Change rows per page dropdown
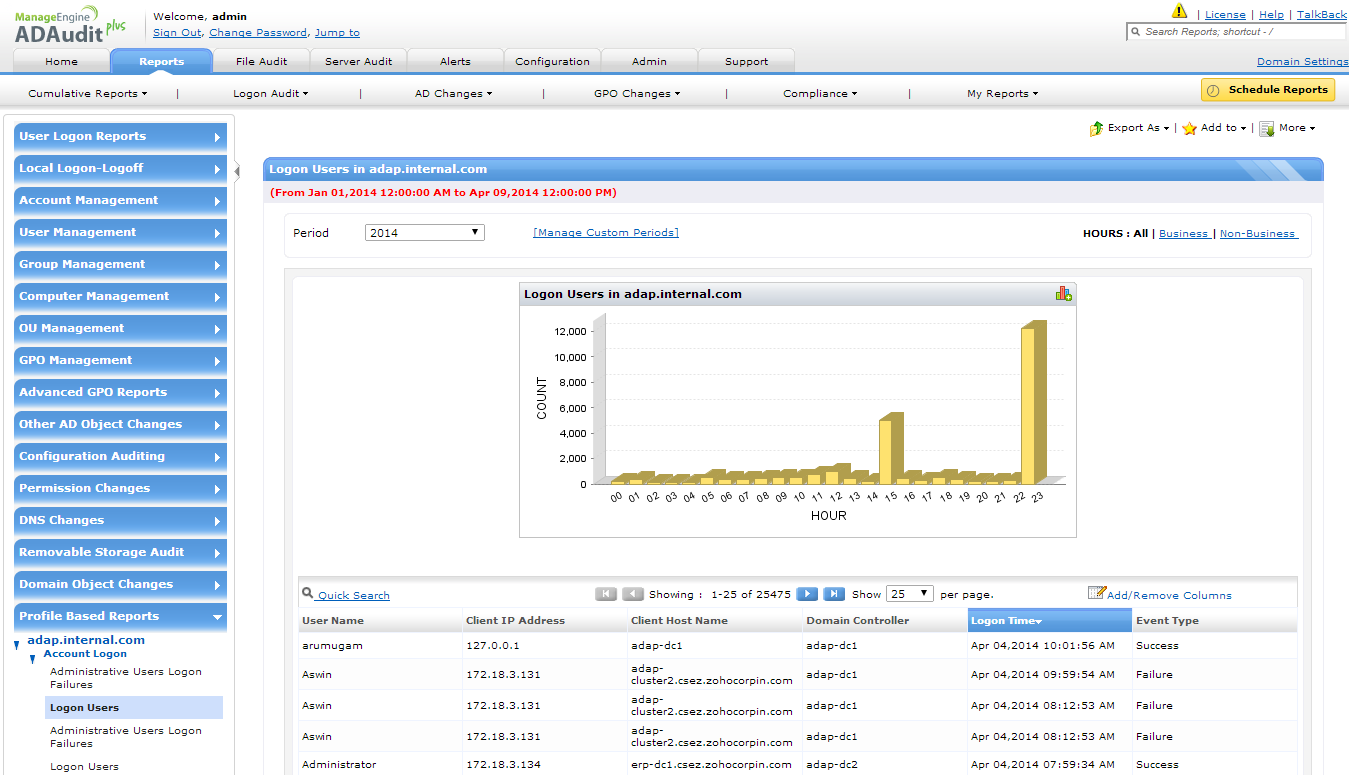The width and height of the screenshot is (1349, 775). pos(909,594)
